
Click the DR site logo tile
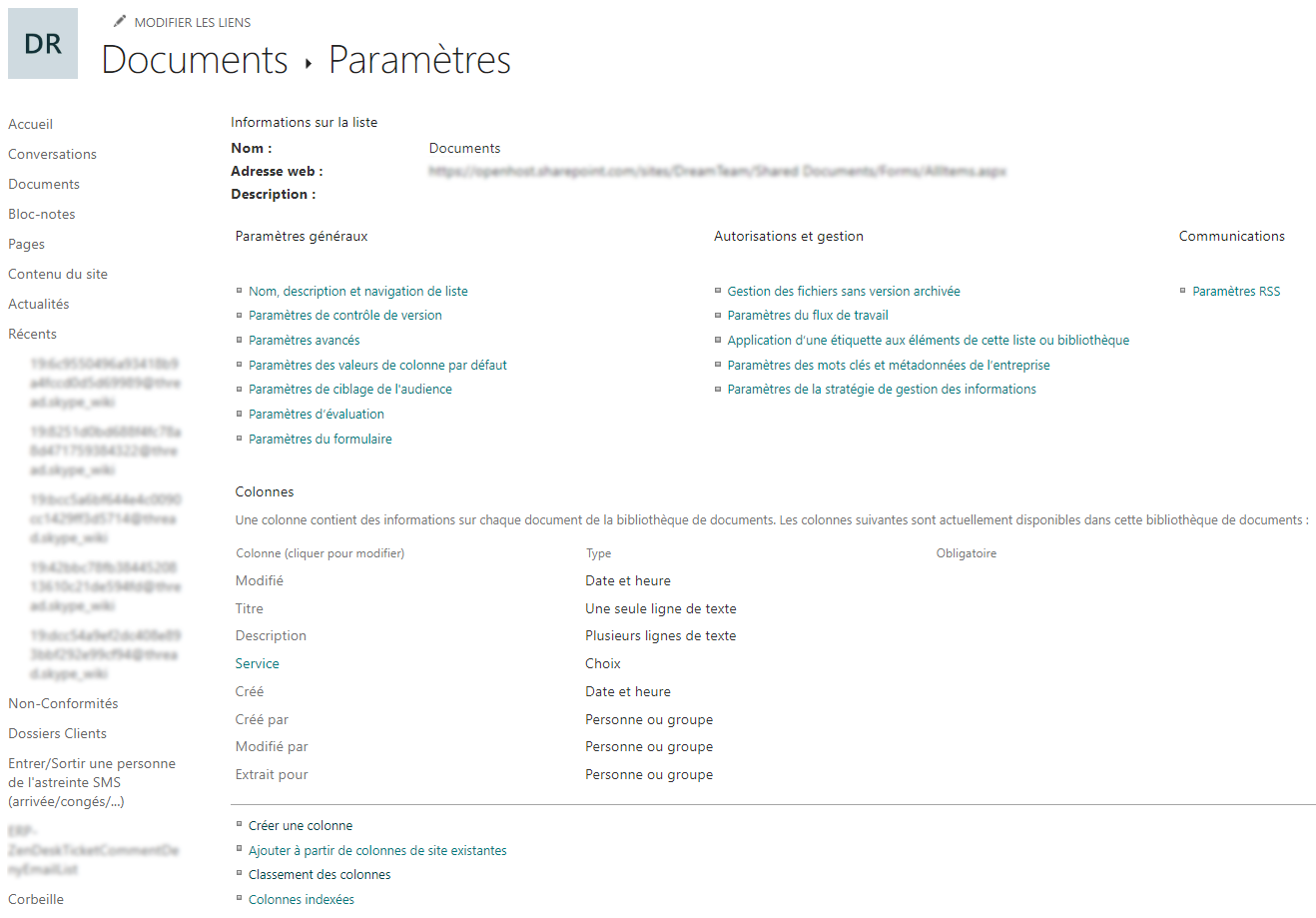pos(43,44)
